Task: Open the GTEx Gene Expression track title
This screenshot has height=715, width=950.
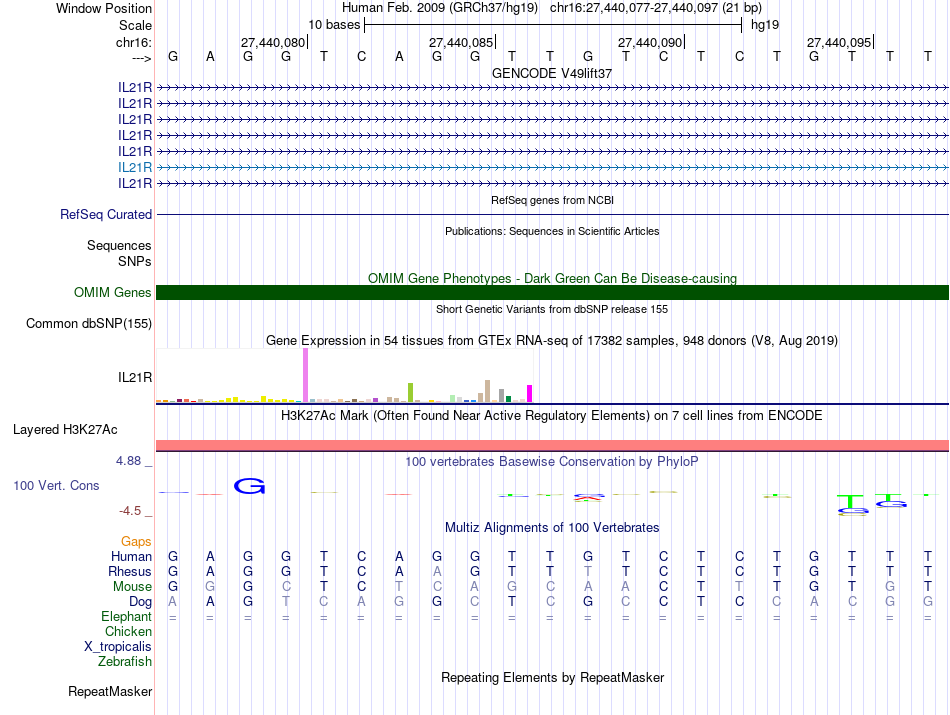Action: click(x=552, y=341)
